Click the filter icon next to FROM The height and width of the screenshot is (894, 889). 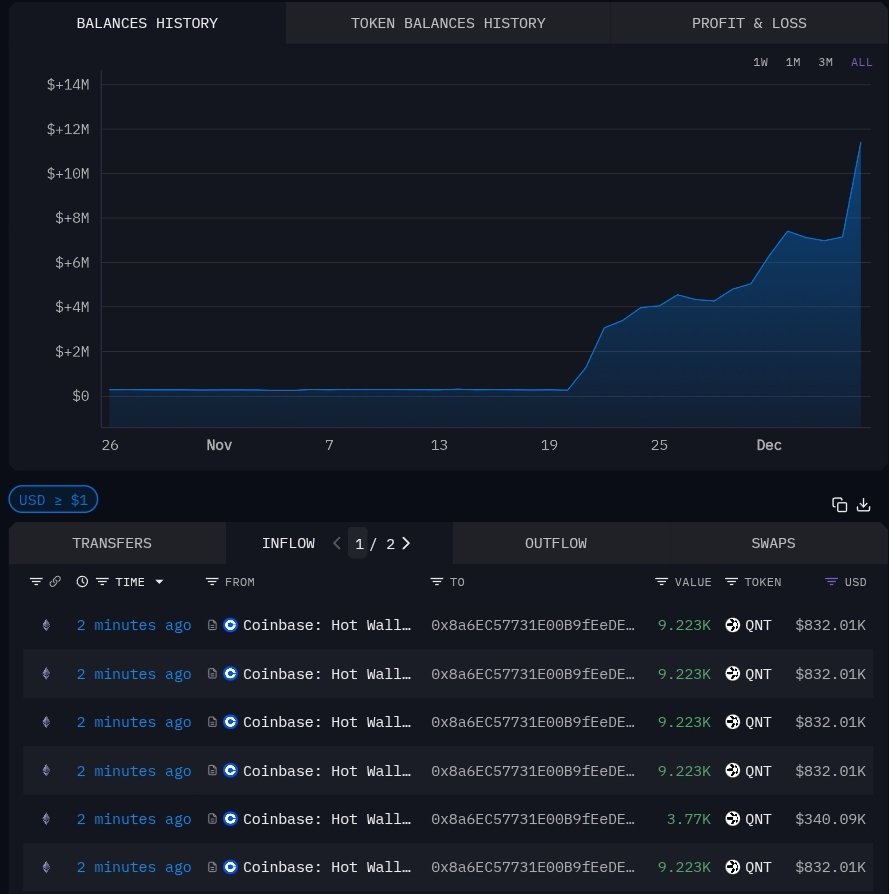click(212, 582)
